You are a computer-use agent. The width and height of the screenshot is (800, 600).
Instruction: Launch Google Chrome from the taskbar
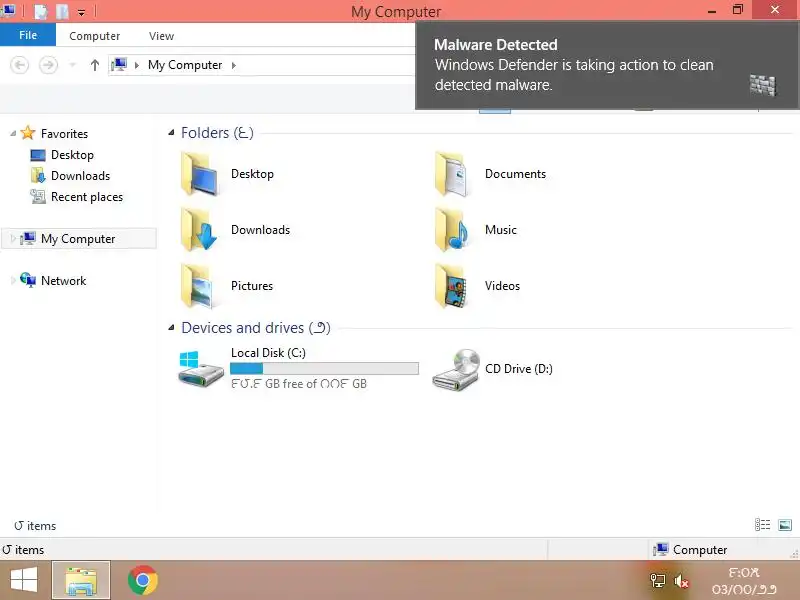(x=142, y=580)
